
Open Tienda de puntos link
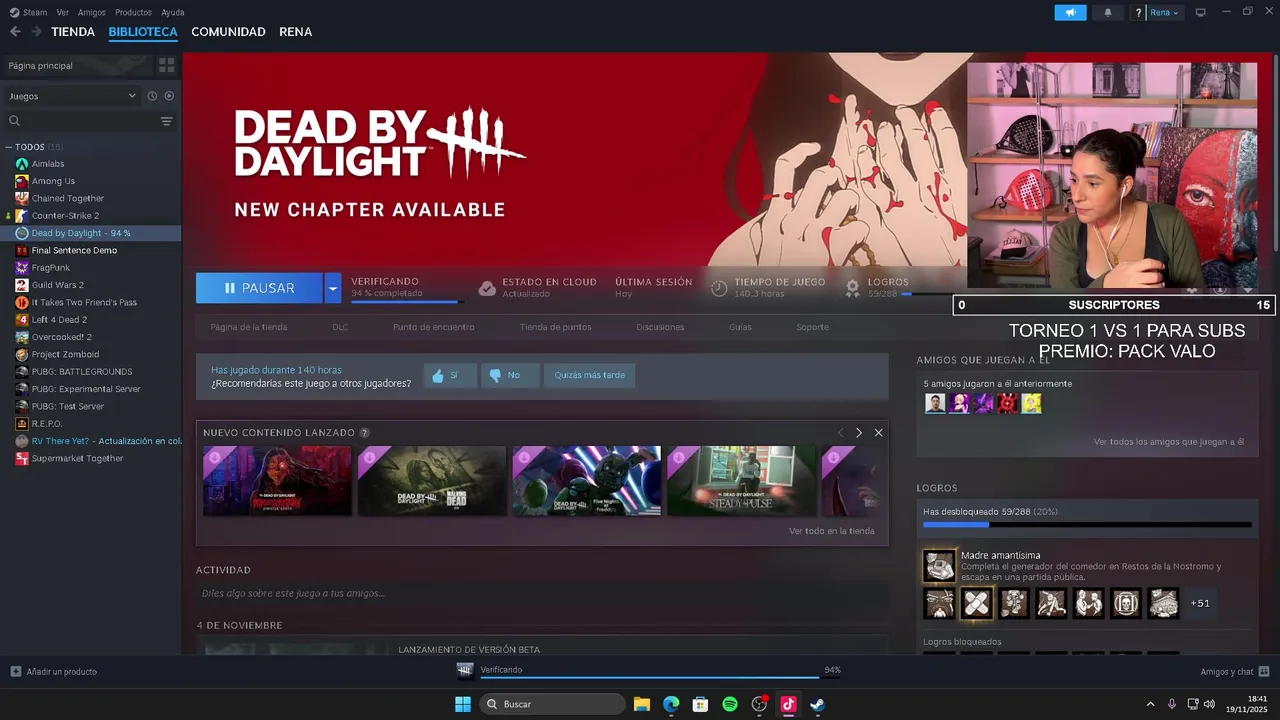pos(555,327)
